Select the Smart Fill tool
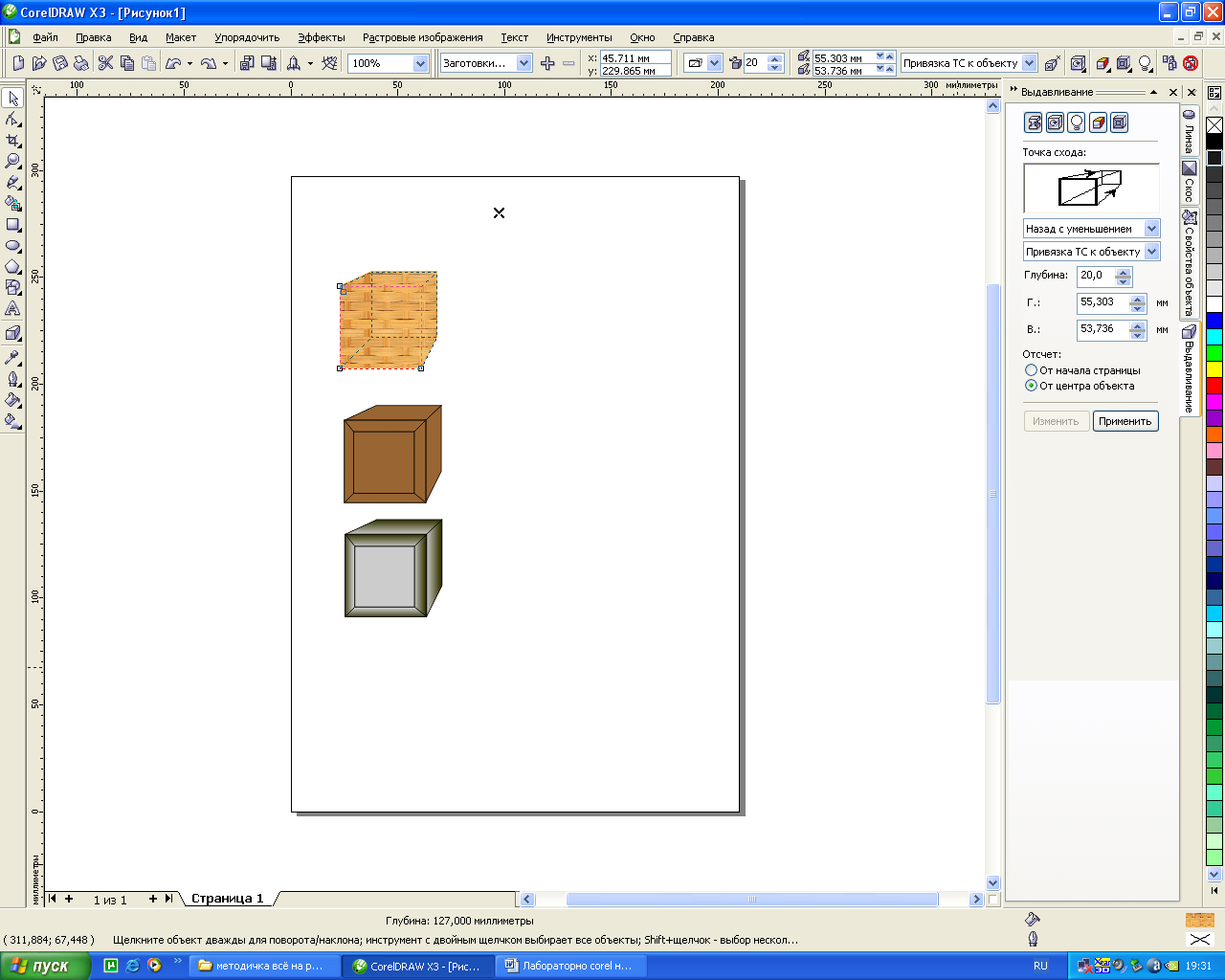 click(12, 204)
